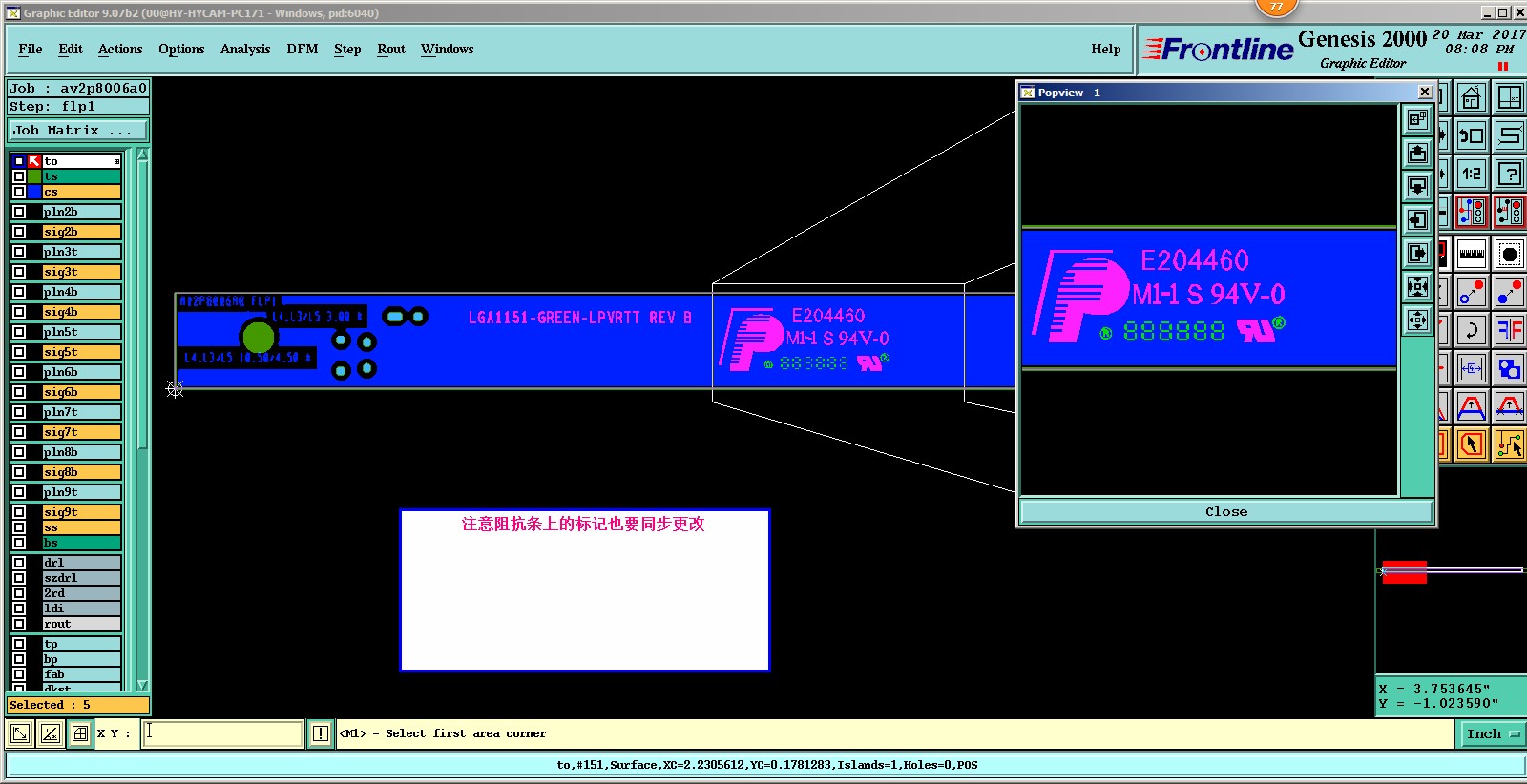Click the blue overlapping shapes icon

coord(1509,368)
